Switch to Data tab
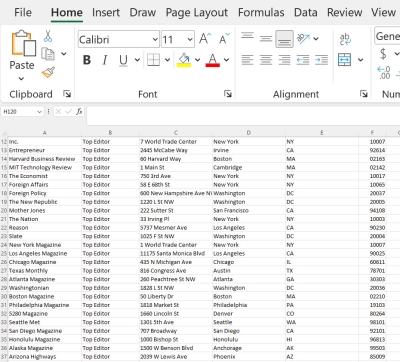 point(306,13)
